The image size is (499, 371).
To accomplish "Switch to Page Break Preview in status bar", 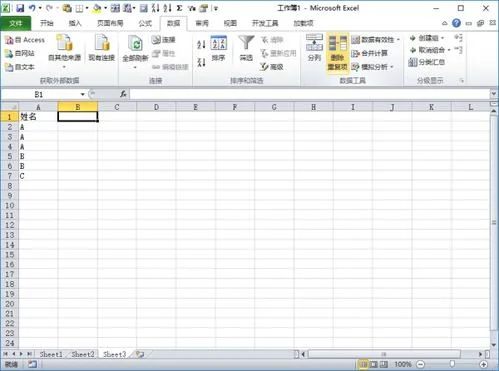I will pyautogui.click(x=384, y=364).
